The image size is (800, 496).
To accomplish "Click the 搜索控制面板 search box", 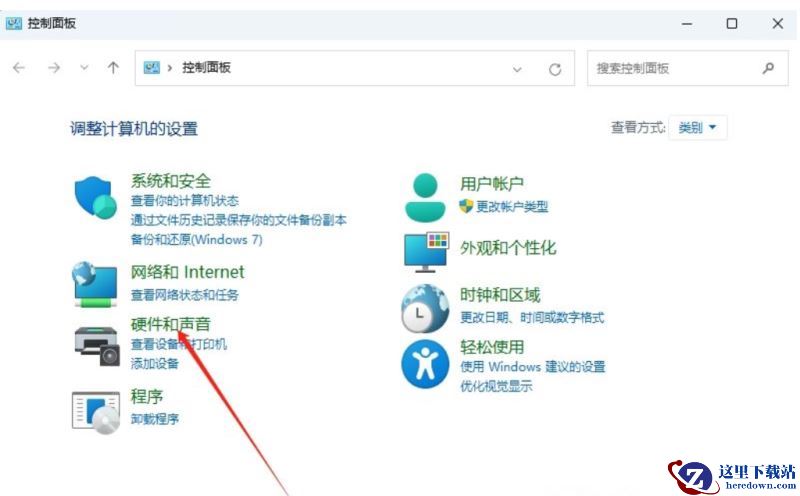I will coord(687,68).
